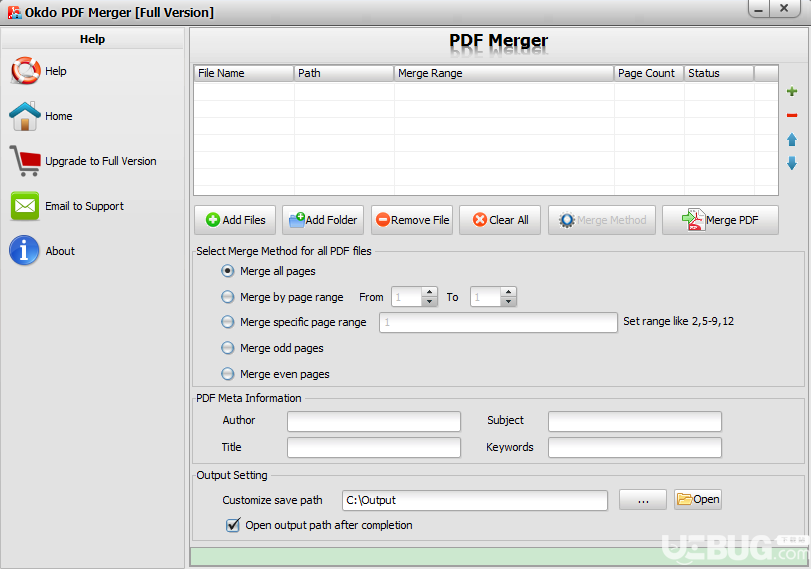Browse output folder with ellipsis button
The height and width of the screenshot is (569, 811).
click(643, 500)
